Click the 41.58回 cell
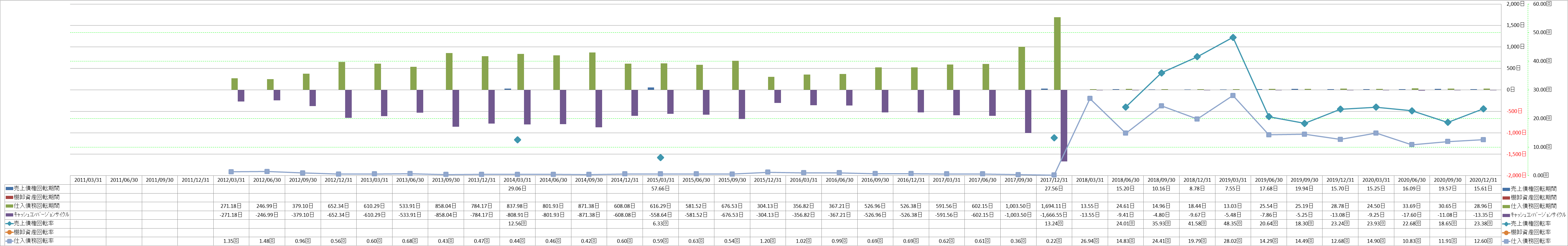1568x246 pixels. coord(1197,224)
